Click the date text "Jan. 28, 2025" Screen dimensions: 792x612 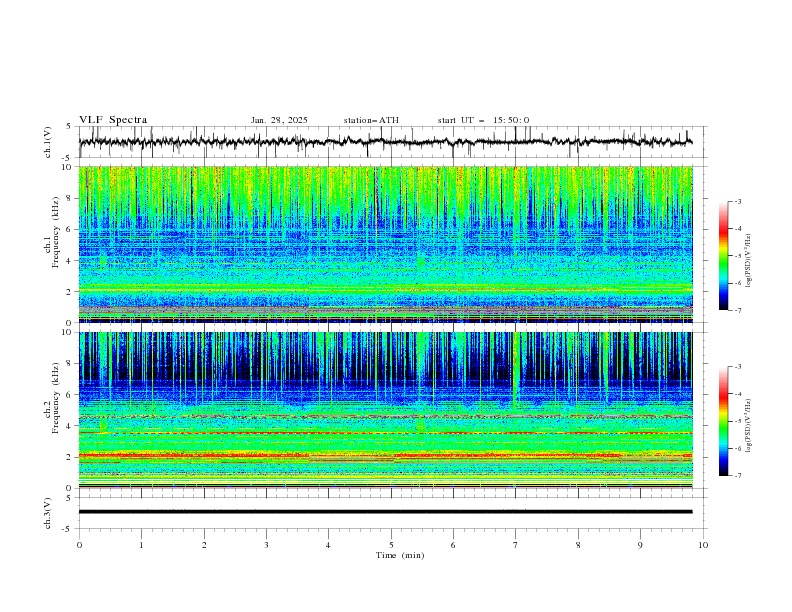pos(279,120)
